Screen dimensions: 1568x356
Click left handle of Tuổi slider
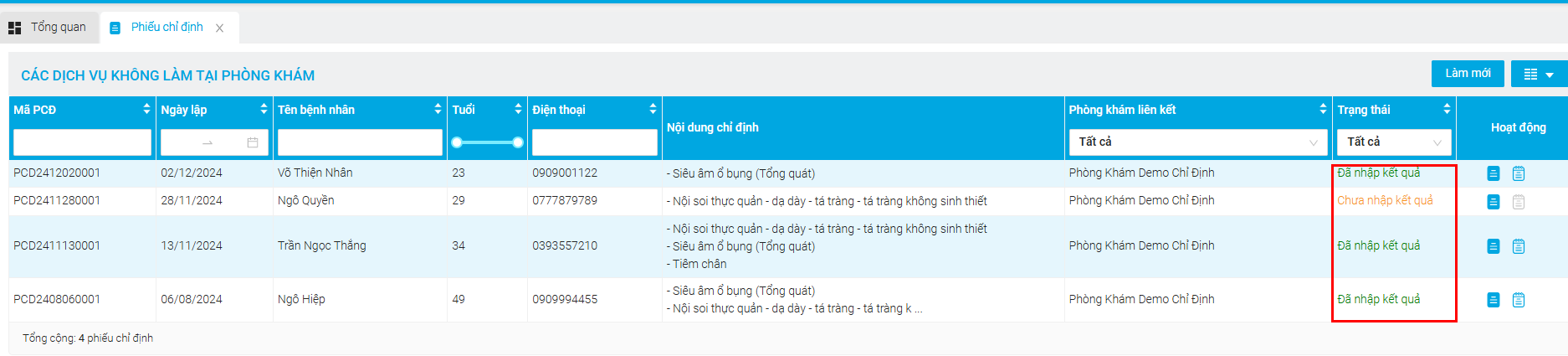pyautogui.click(x=457, y=142)
